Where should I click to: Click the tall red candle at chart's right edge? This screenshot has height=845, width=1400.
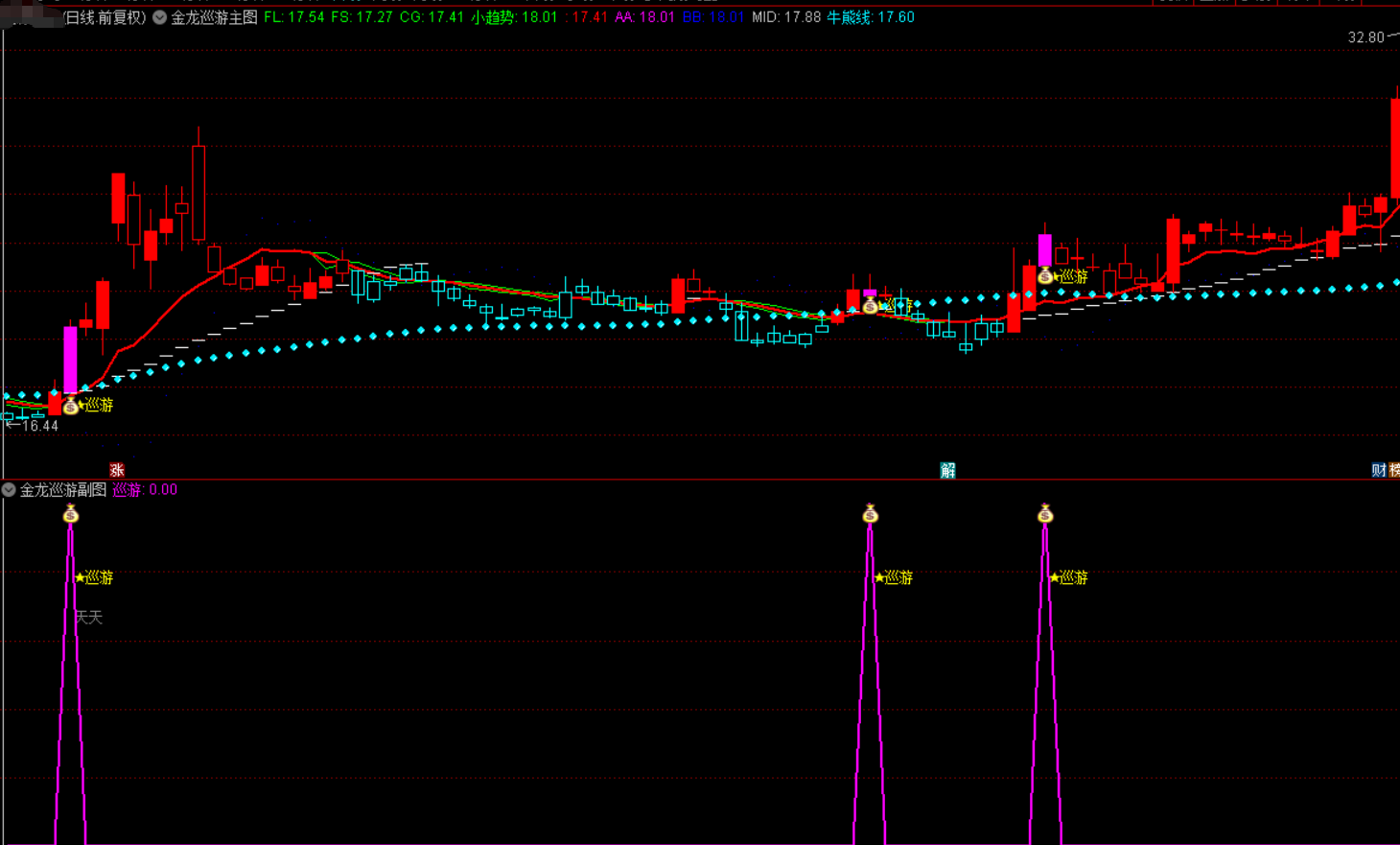tap(1395, 149)
